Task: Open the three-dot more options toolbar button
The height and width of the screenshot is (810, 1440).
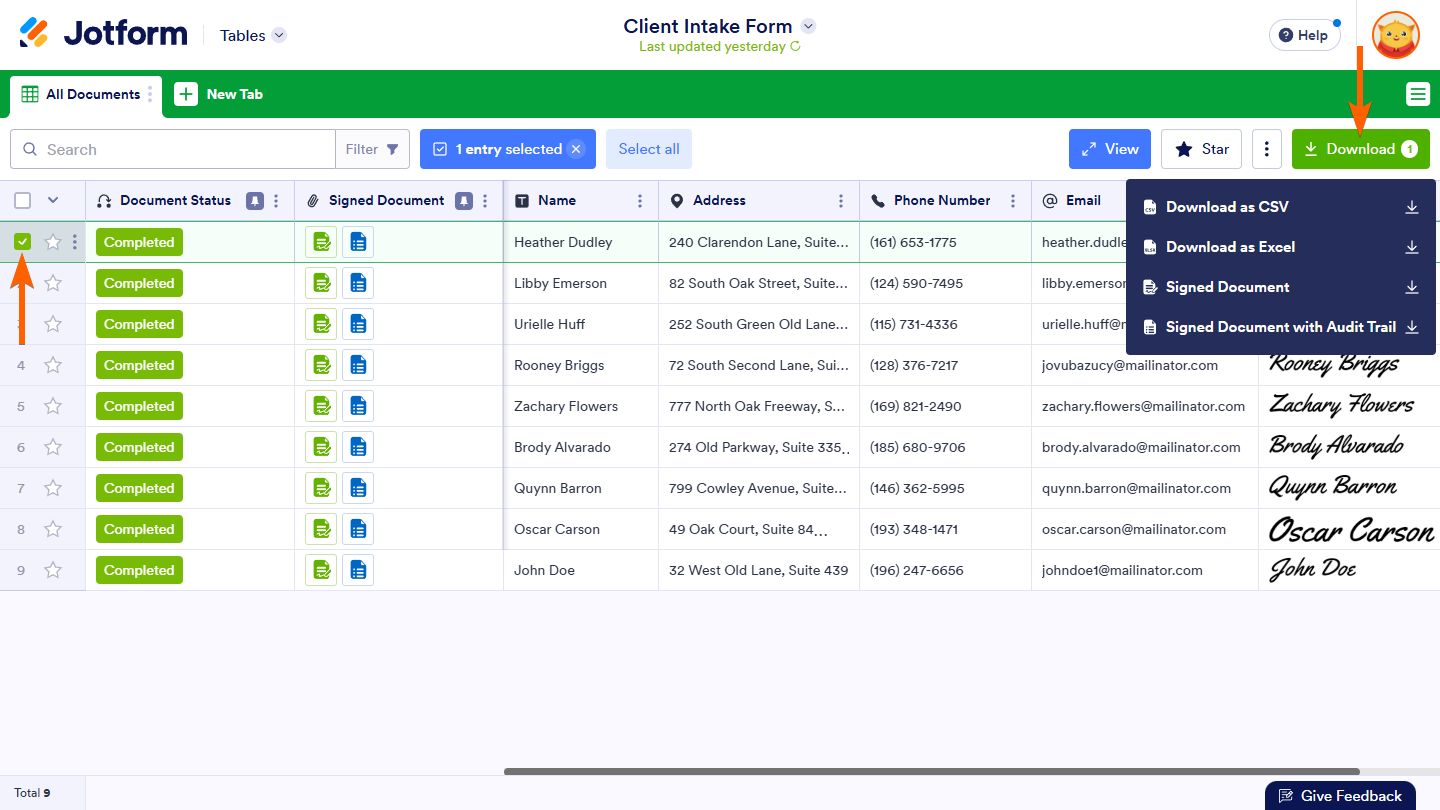Action: 1266,149
